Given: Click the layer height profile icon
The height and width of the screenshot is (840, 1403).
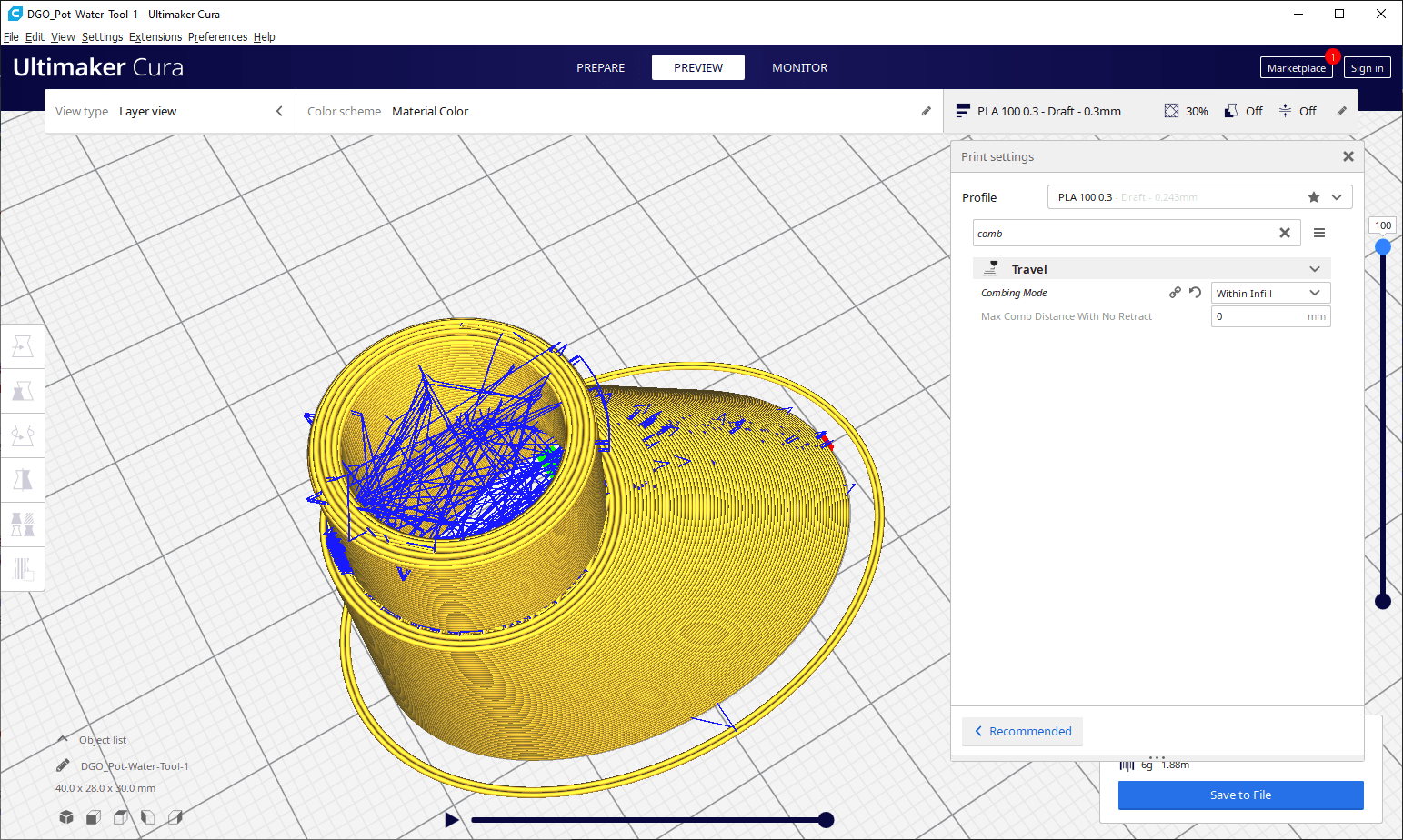Looking at the screenshot, I should tap(963, 111).
